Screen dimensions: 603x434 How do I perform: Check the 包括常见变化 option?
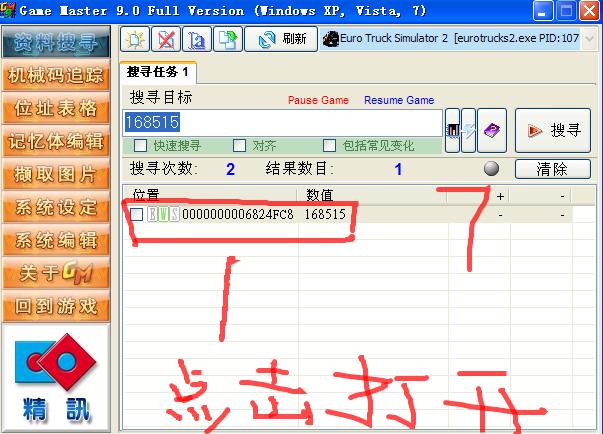pos(329,146)
